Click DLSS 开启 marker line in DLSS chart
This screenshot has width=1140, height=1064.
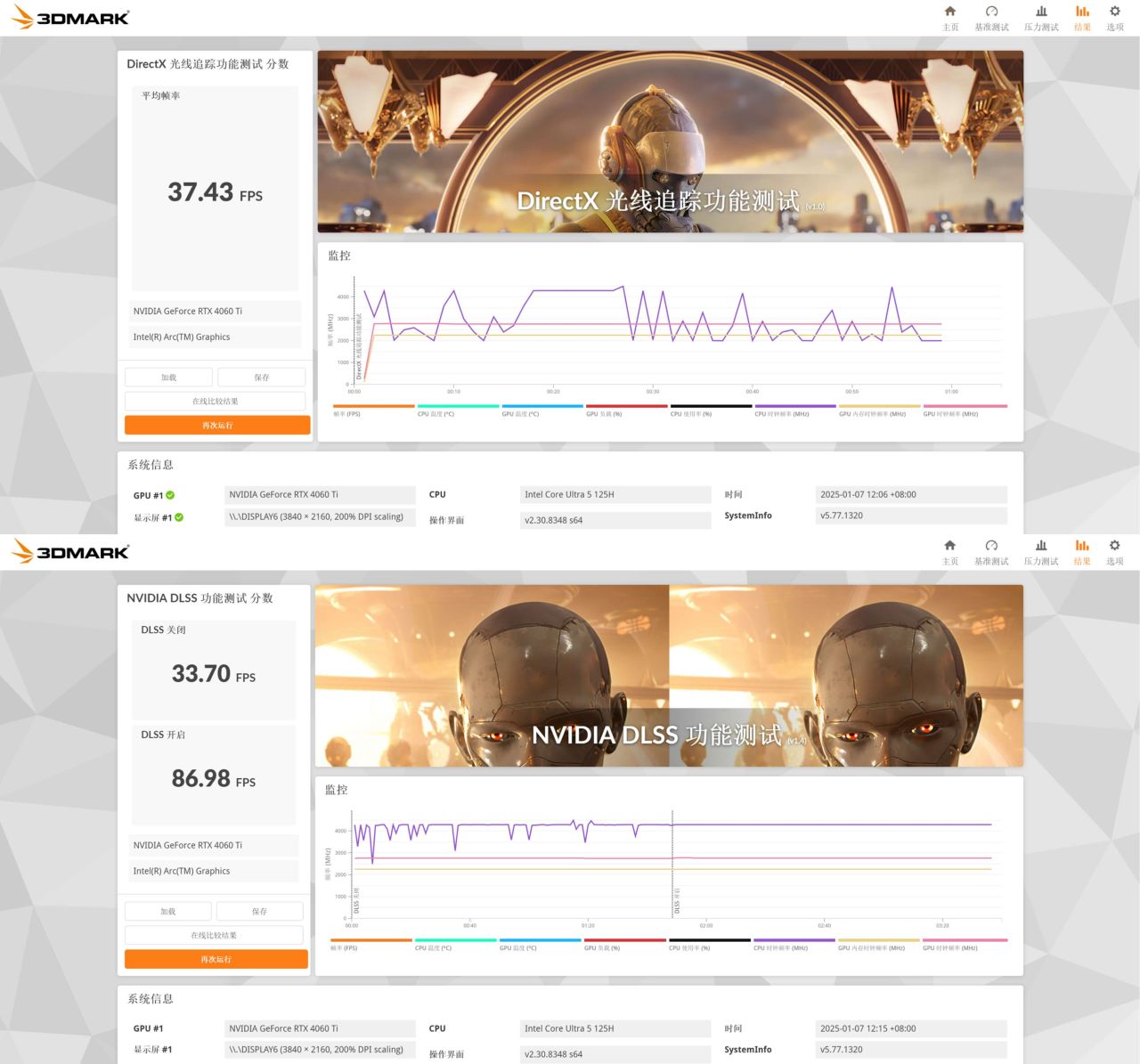pos(672,864)
